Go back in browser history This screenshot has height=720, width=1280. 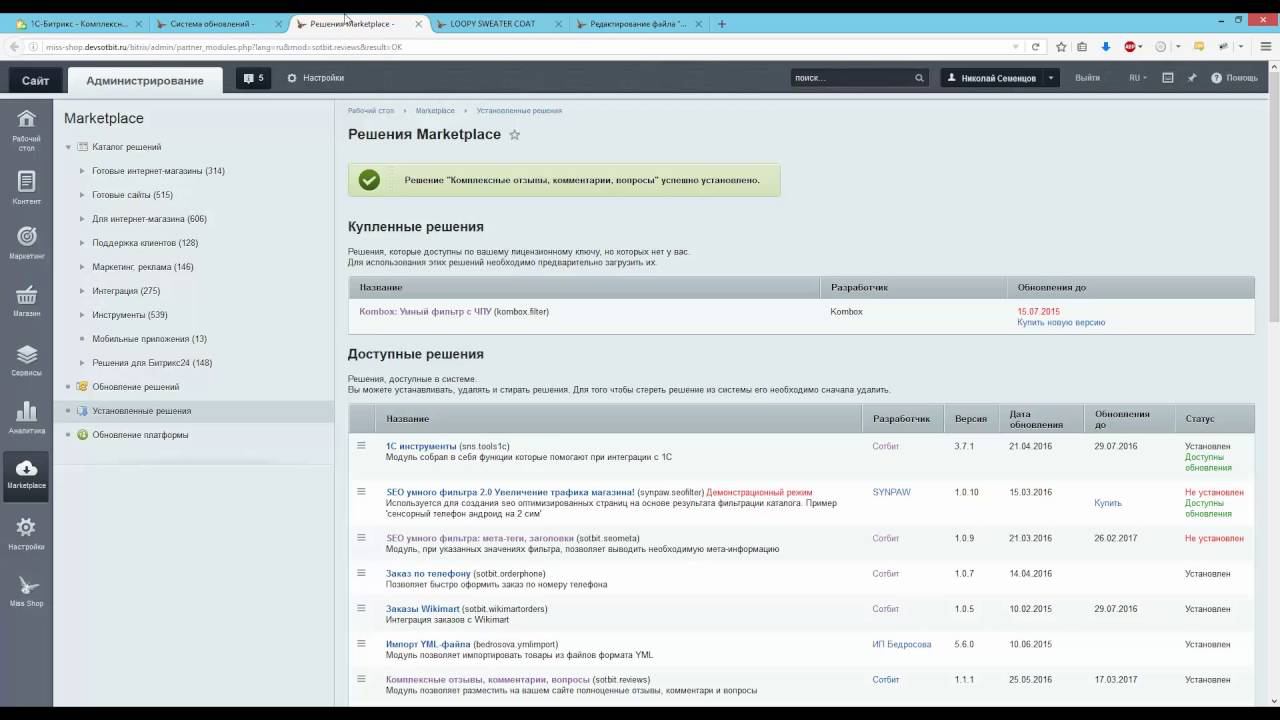[x=13, y=47]
